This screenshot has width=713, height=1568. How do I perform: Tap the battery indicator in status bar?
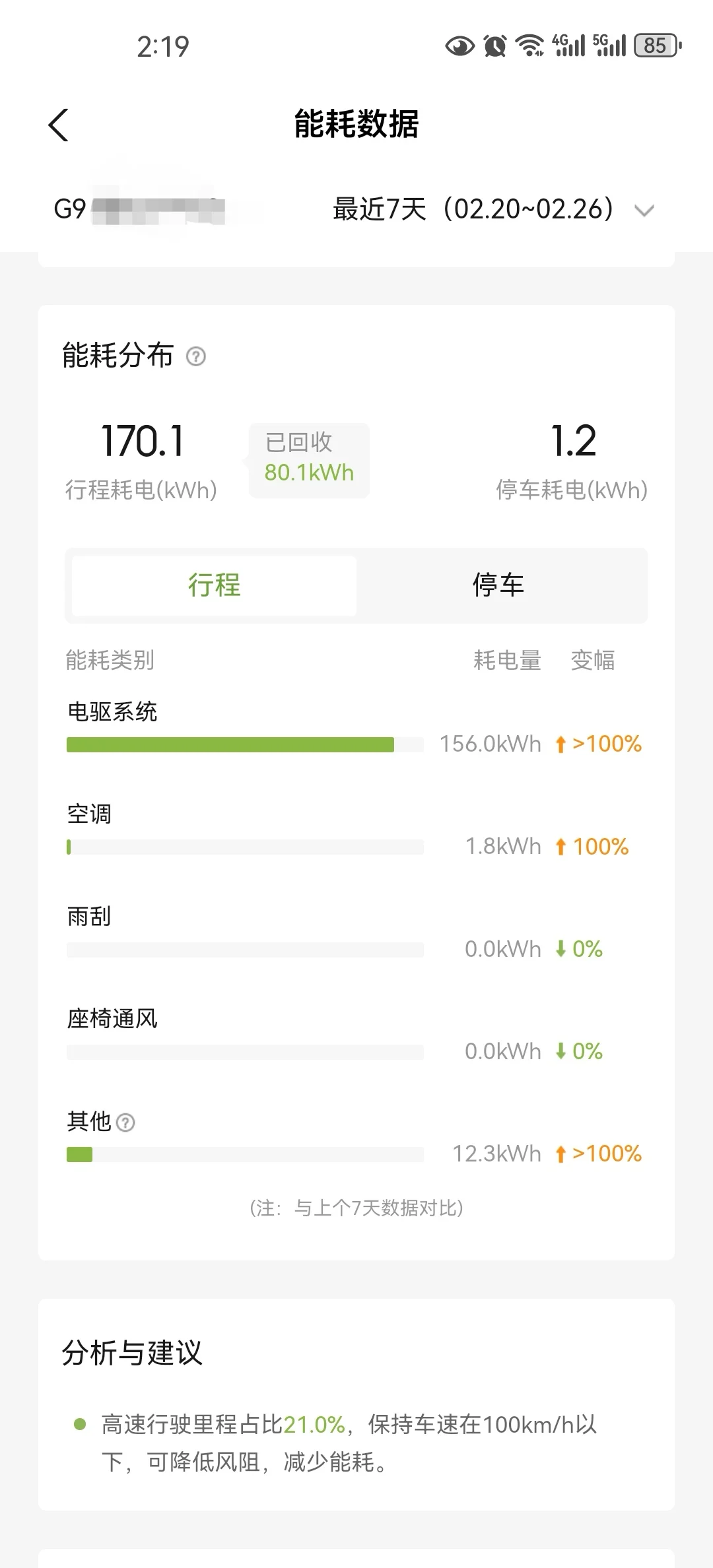658,46
